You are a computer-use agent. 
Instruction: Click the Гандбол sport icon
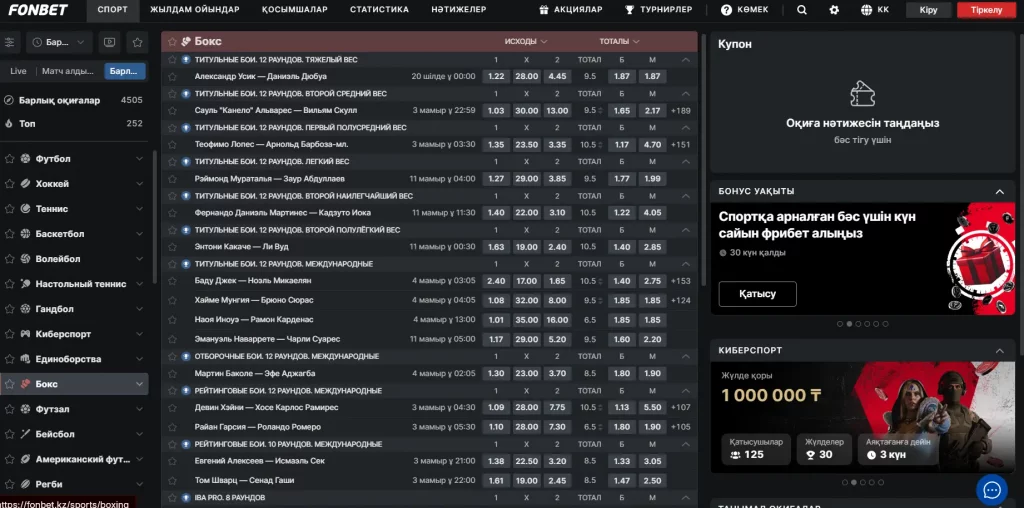coord(25,309)
